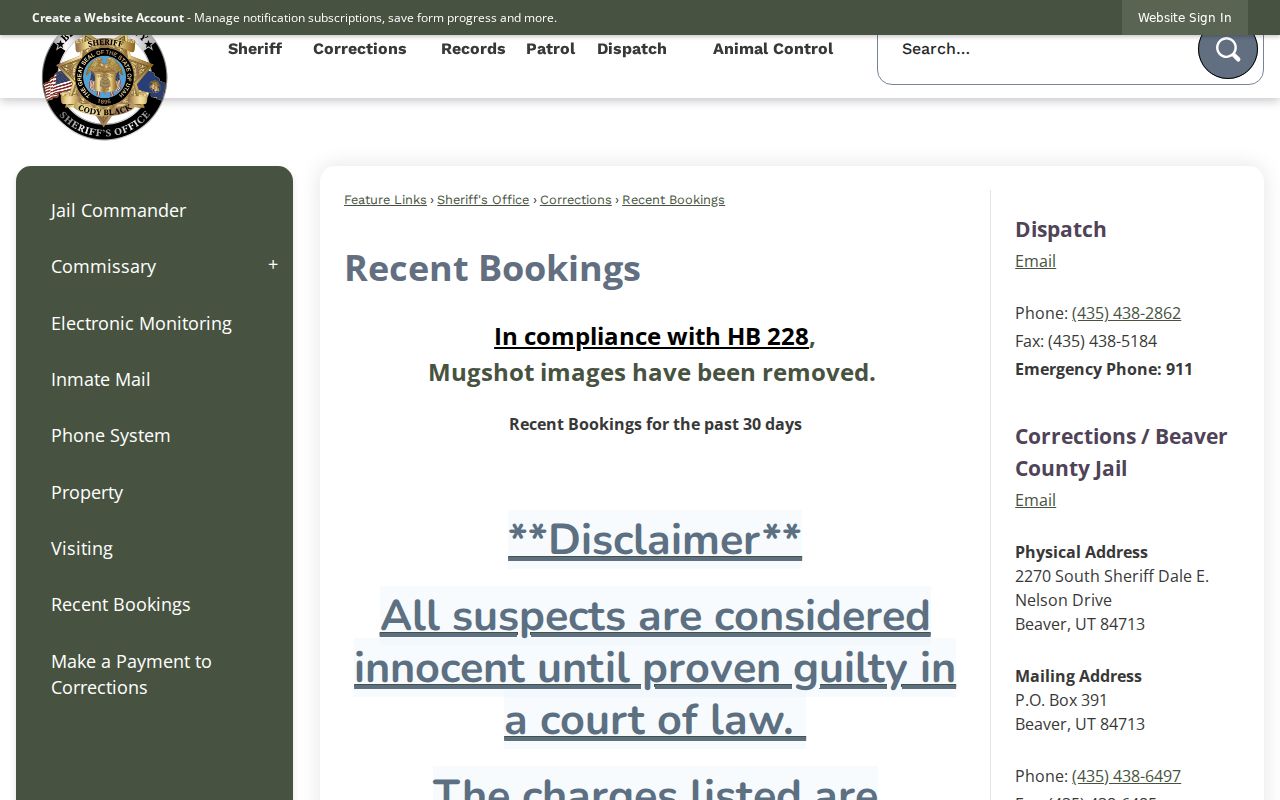This screenshot has height=800, width=1280.
Task: Open the Patrol menu
Action: pos(551,49)
